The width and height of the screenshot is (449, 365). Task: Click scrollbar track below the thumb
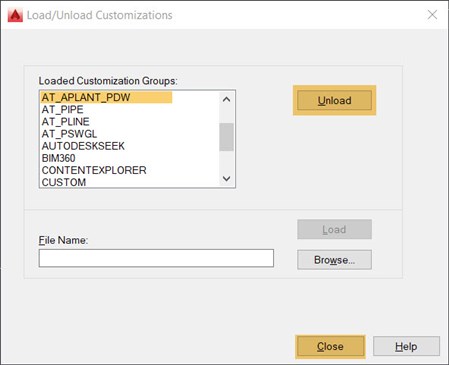pos(227,161)
